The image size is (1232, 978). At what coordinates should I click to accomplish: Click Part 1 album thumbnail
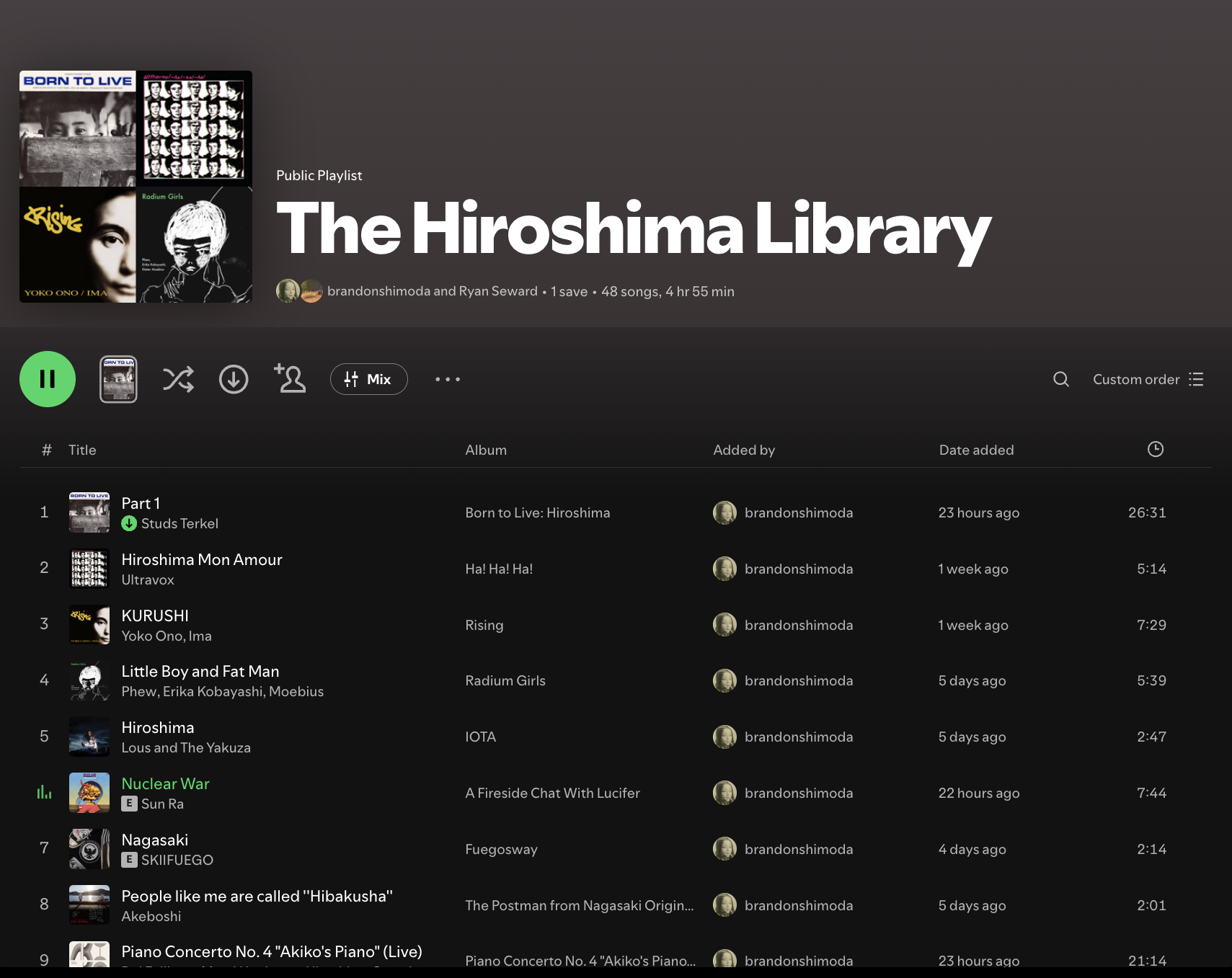pos(89,512)
